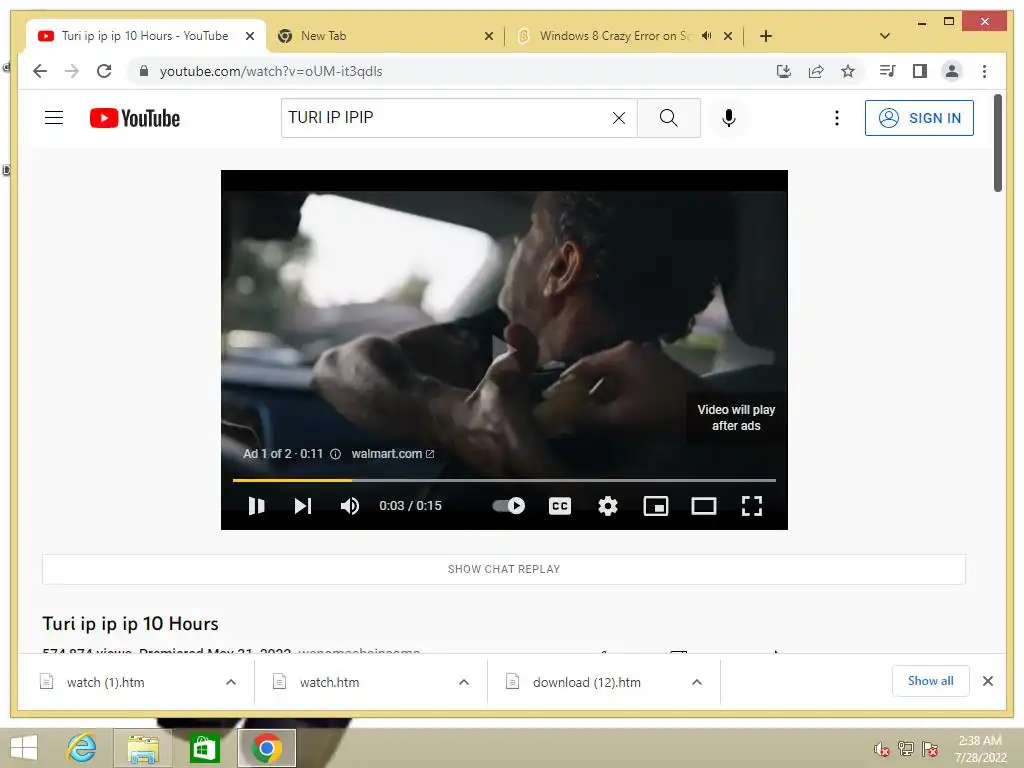Bookmark this tab with the star
The image size is (1024, 768).
(848, 71)
